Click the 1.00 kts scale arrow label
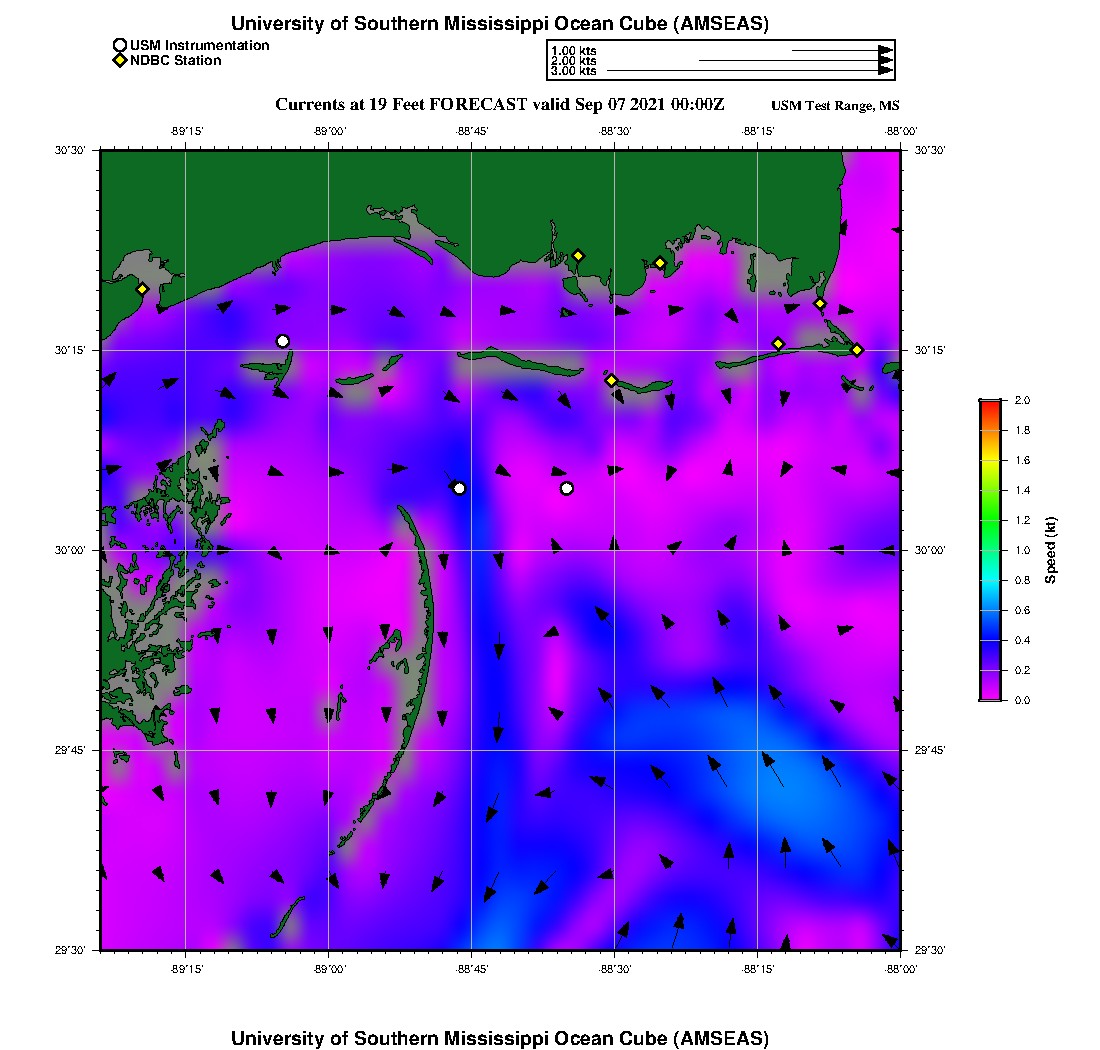Screen dimensions: 1100x1050 573,50
